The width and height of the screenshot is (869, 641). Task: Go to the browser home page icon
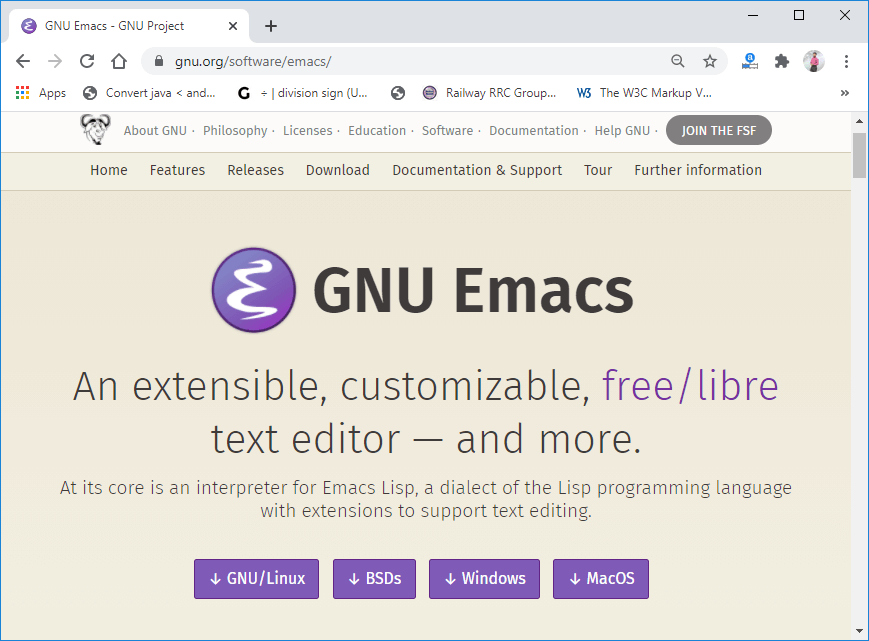tap(119, 61)
